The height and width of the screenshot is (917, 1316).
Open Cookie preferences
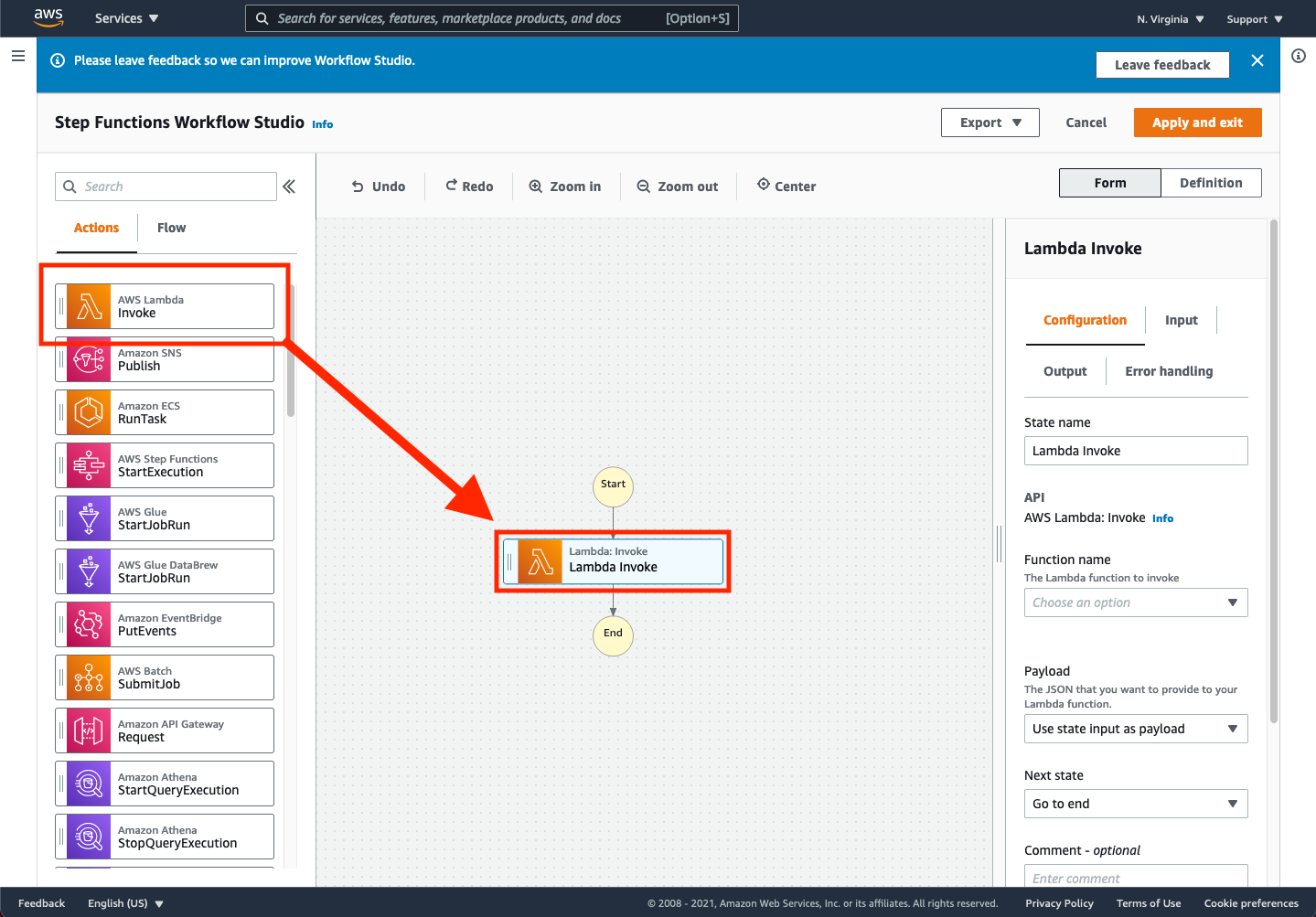click(1251, 903)
